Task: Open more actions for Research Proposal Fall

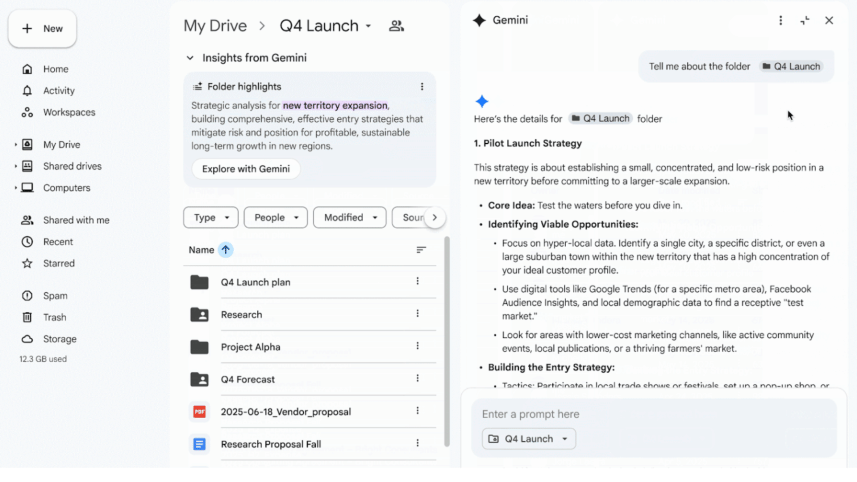Action: (418, 443)
